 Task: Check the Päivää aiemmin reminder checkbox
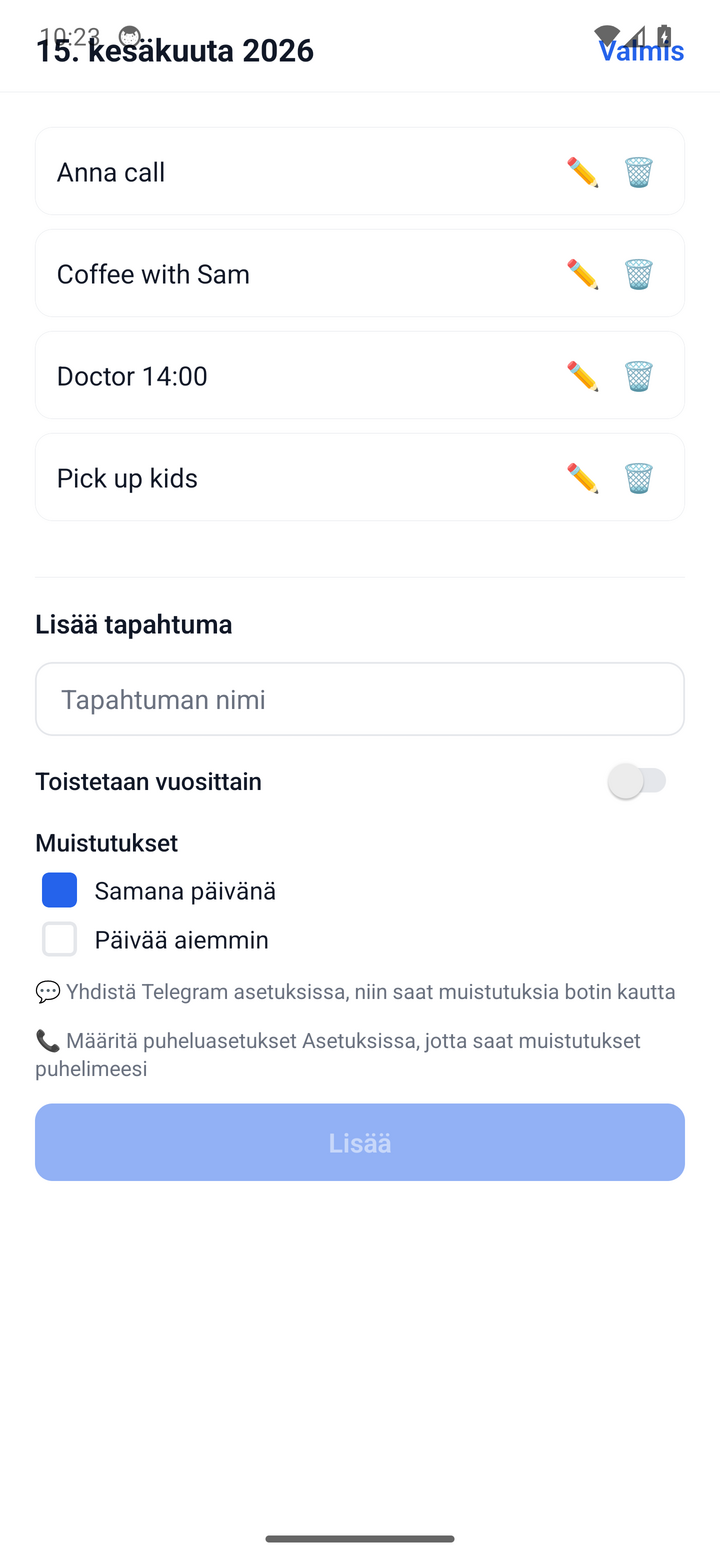pos(59,939)
